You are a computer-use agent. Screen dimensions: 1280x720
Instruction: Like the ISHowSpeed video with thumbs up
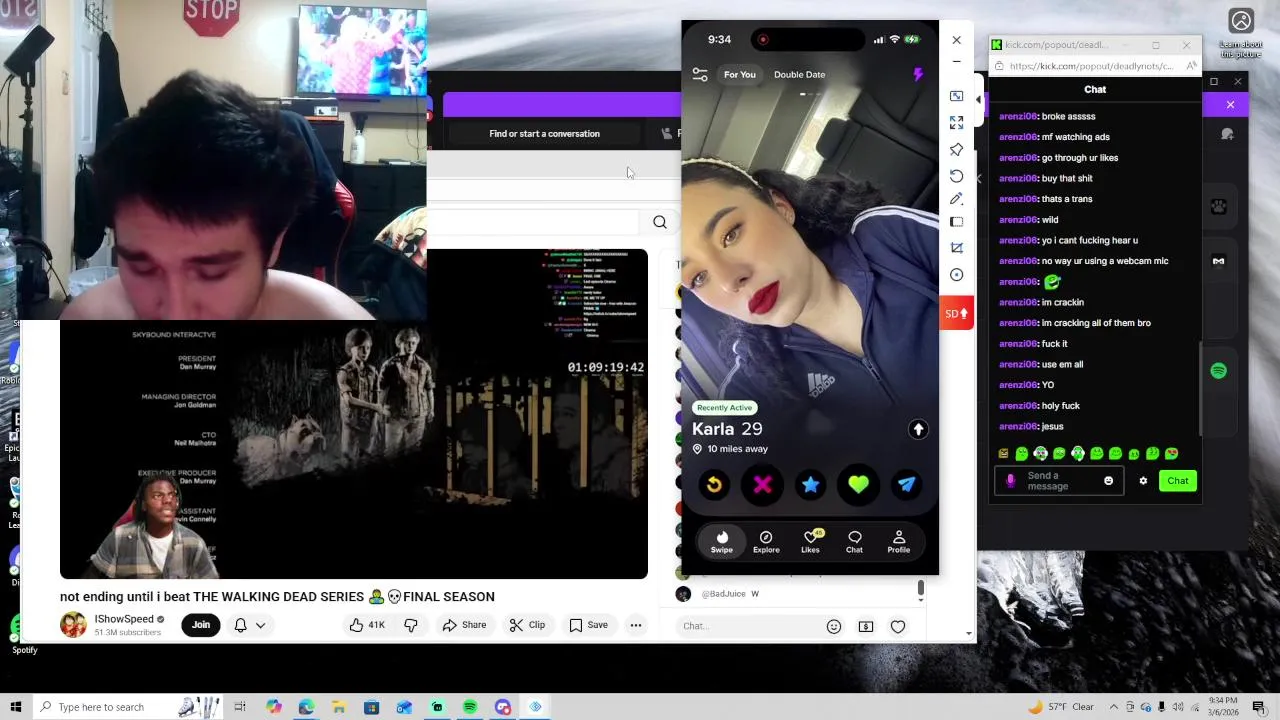coord(366,625)
